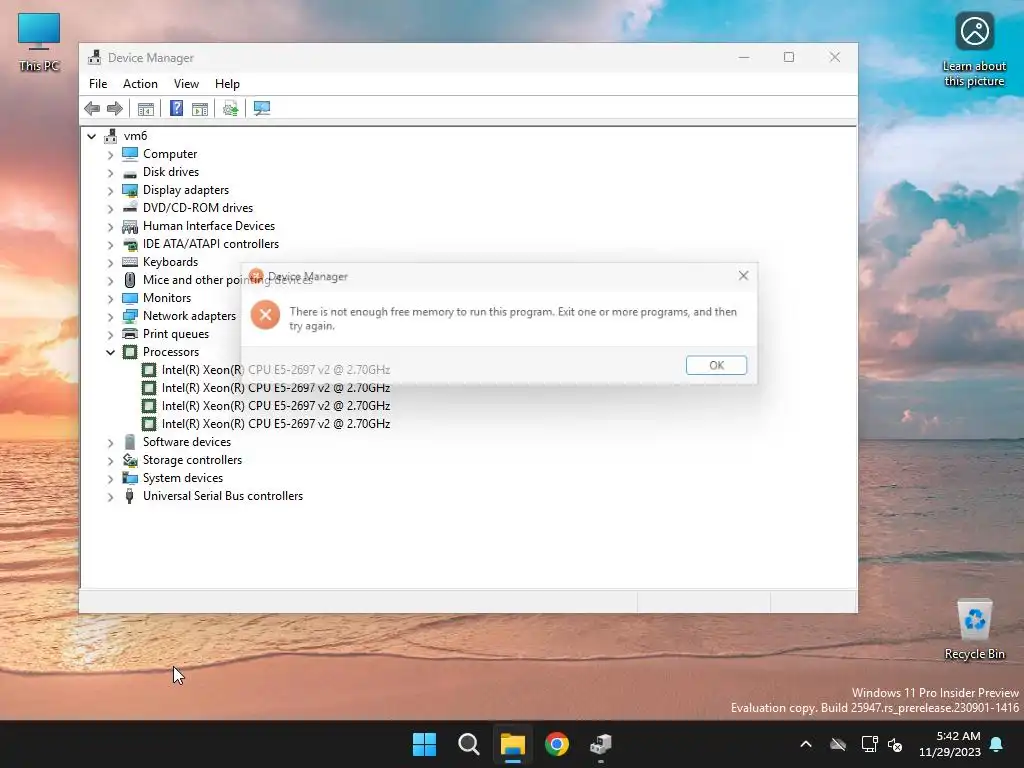Viewport: 1024px width, 768px height.
Task: Click Scan for hardware changes toolbar icon
Action: click(x=262, y=108)
